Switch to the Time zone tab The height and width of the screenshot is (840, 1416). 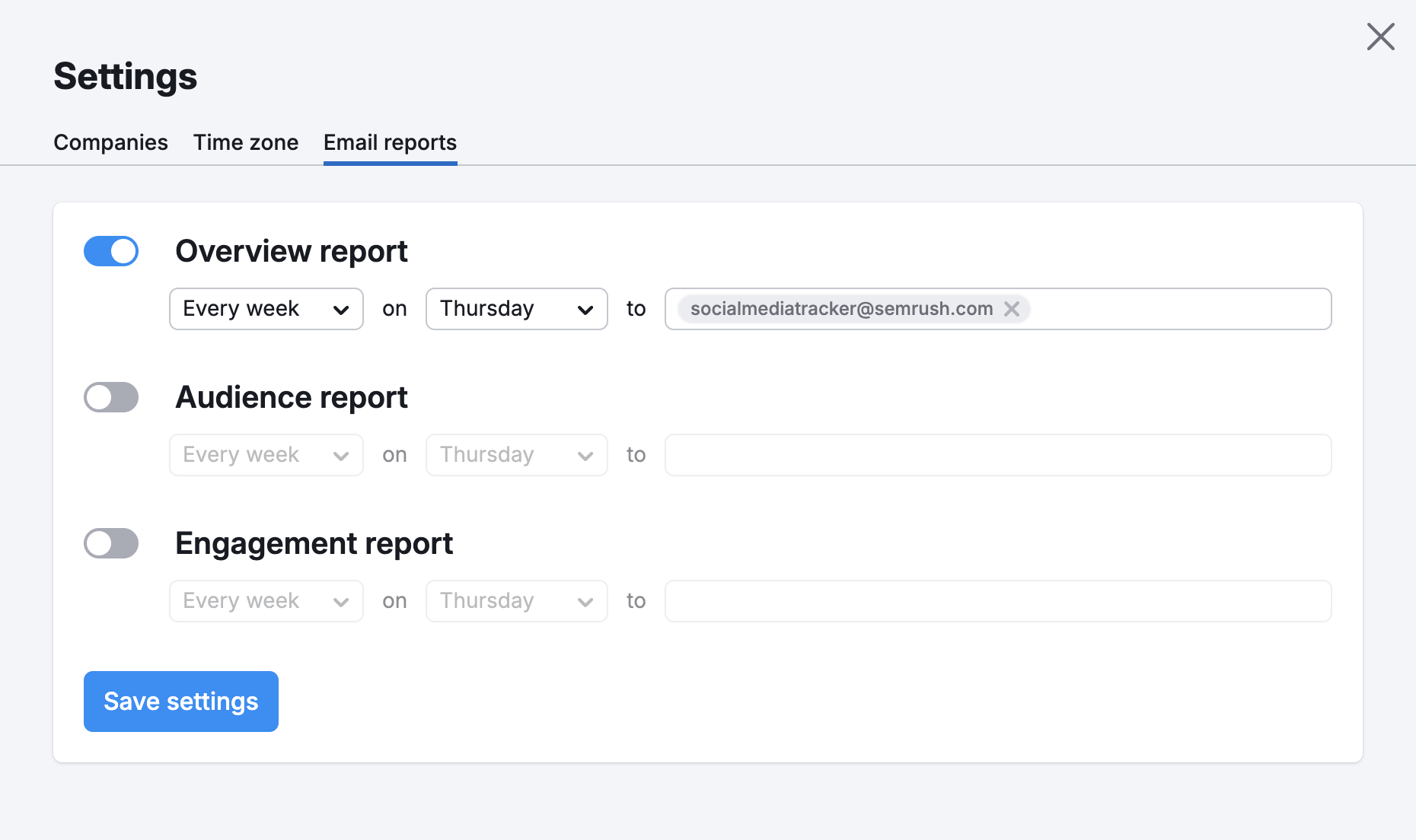(x=245, y=142)
